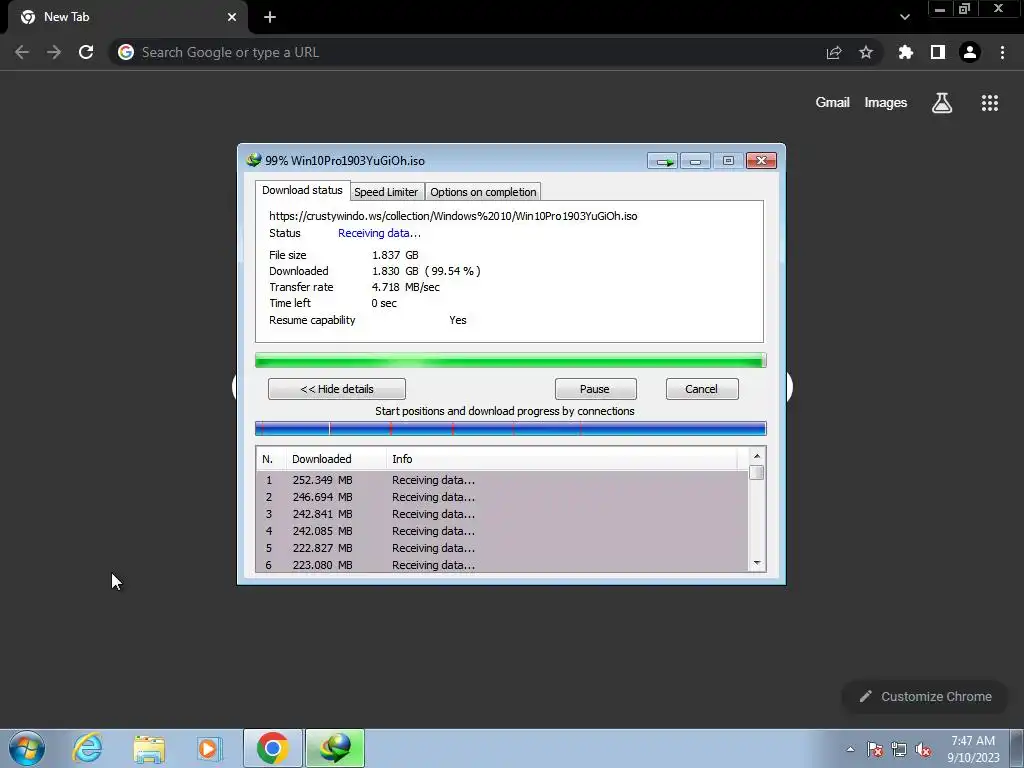The width and height of the screenshot is (1024, 768).
Task: Switch to the Download status tab
Action: [302, 191]
